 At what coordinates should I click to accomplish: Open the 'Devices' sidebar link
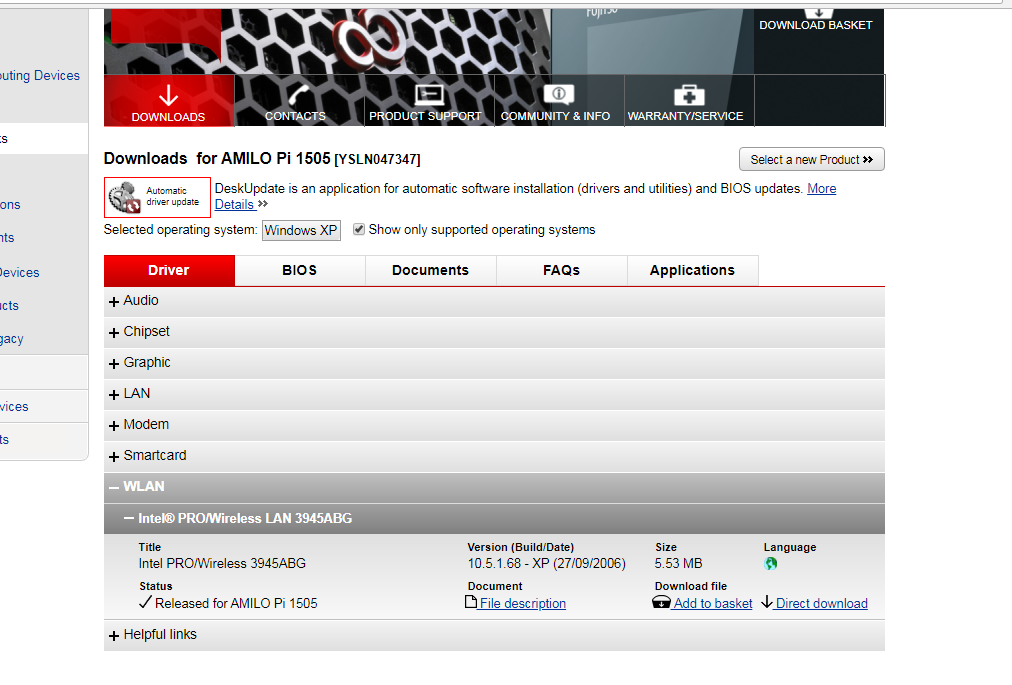(19, 272)
